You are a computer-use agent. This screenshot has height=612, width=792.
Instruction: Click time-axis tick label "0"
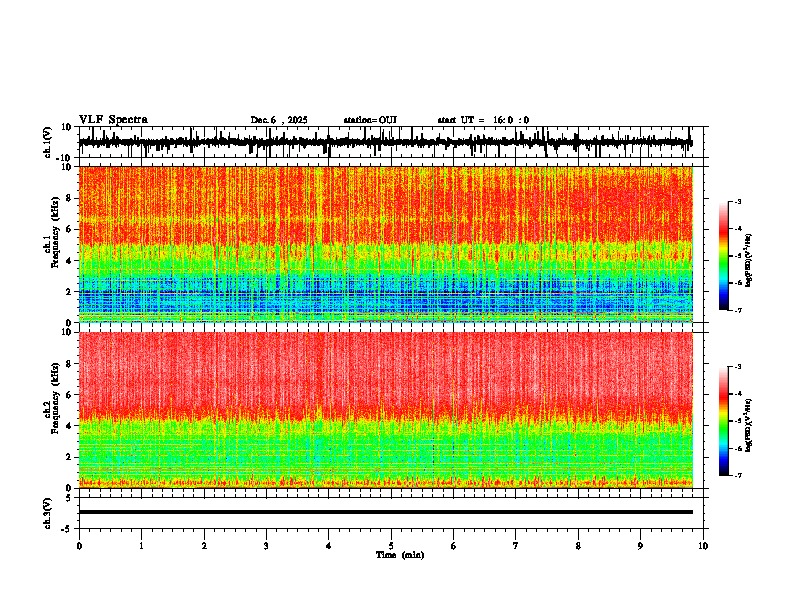(x=79, y=546)
